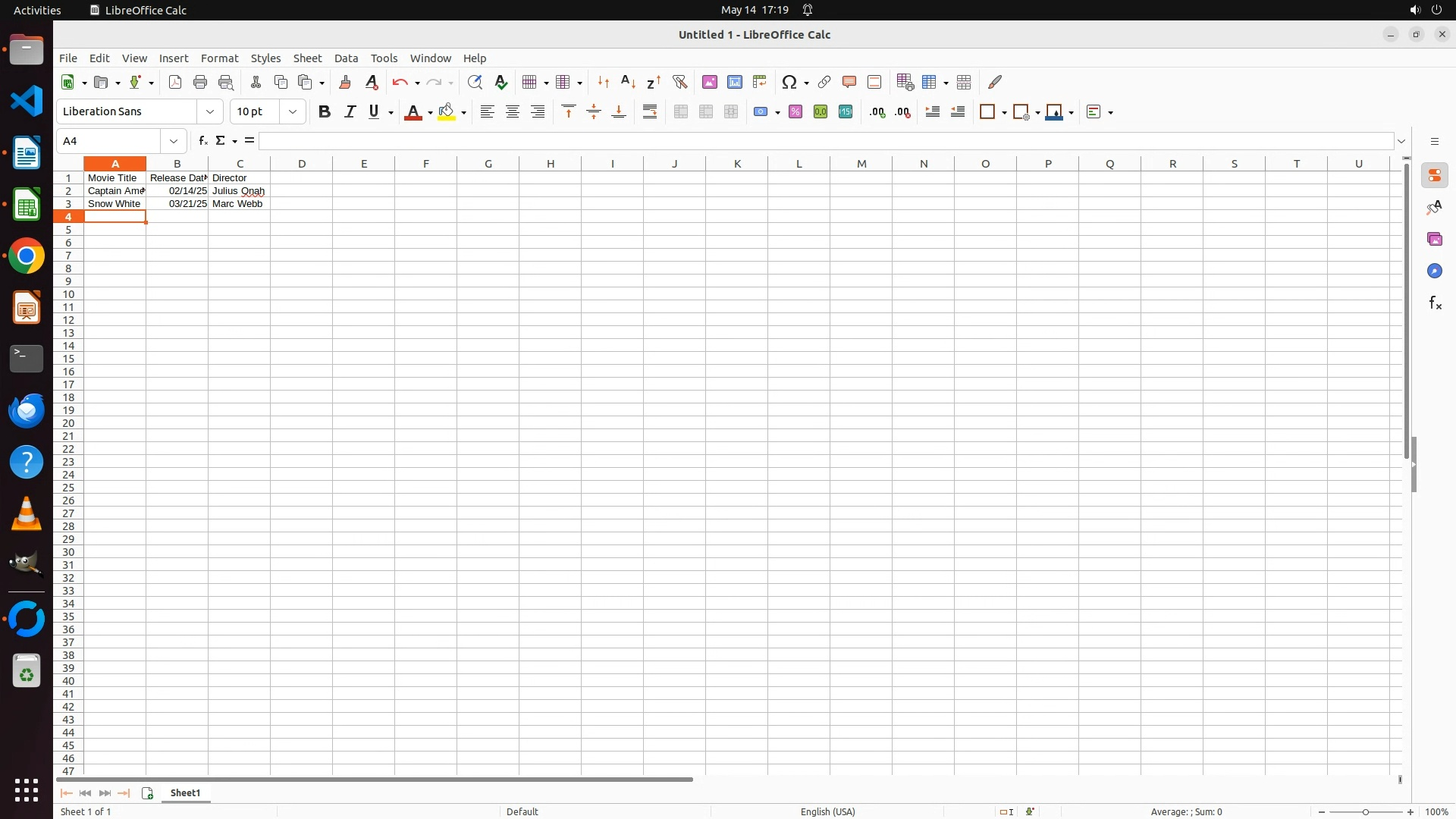Image resolution: width=1456 pixels, height=819 pixels.
Task: Apply the yellow background color swatch
Action: click(447, 112)
